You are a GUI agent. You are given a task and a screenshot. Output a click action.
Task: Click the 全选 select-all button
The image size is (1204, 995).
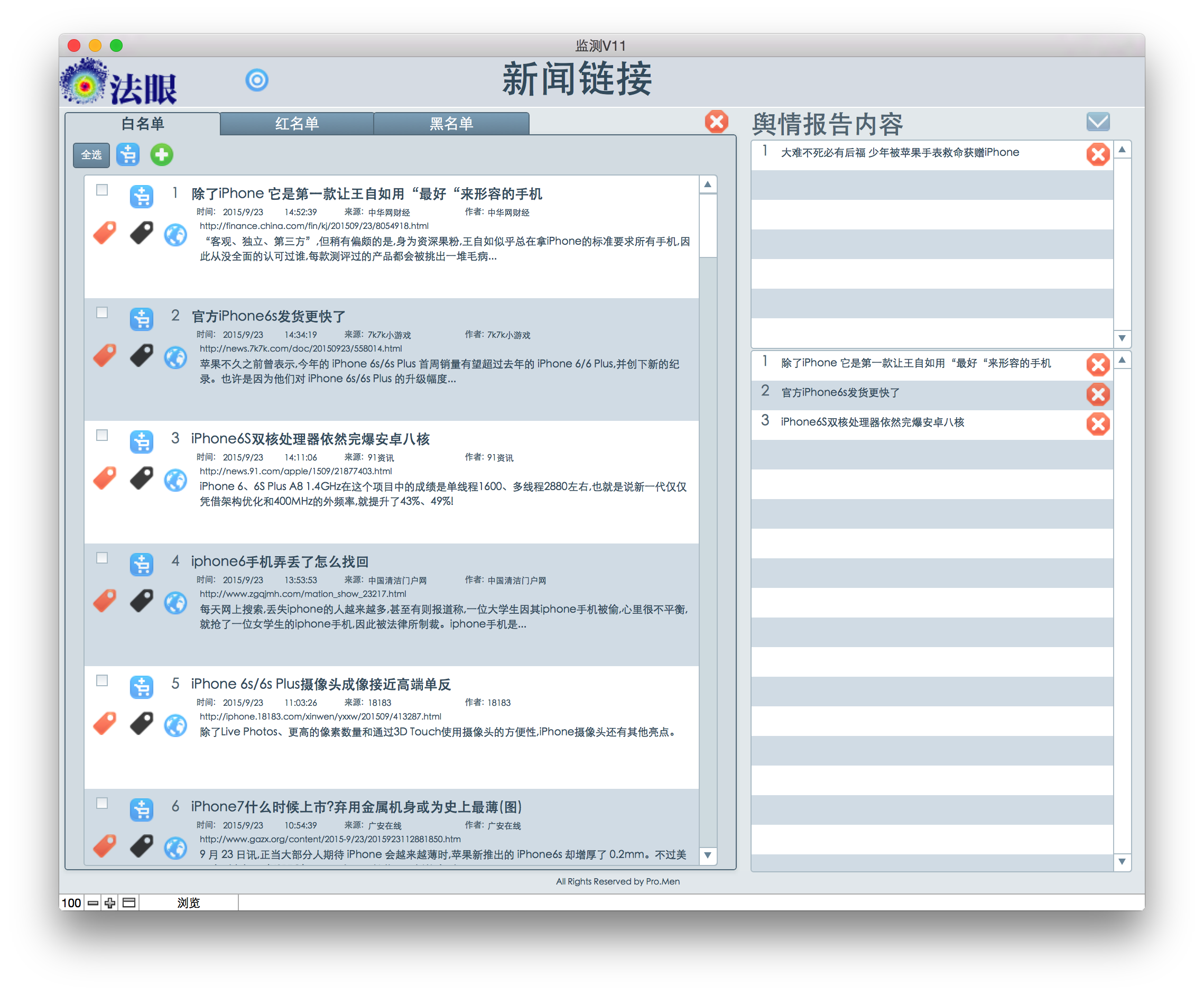[91, 155]
